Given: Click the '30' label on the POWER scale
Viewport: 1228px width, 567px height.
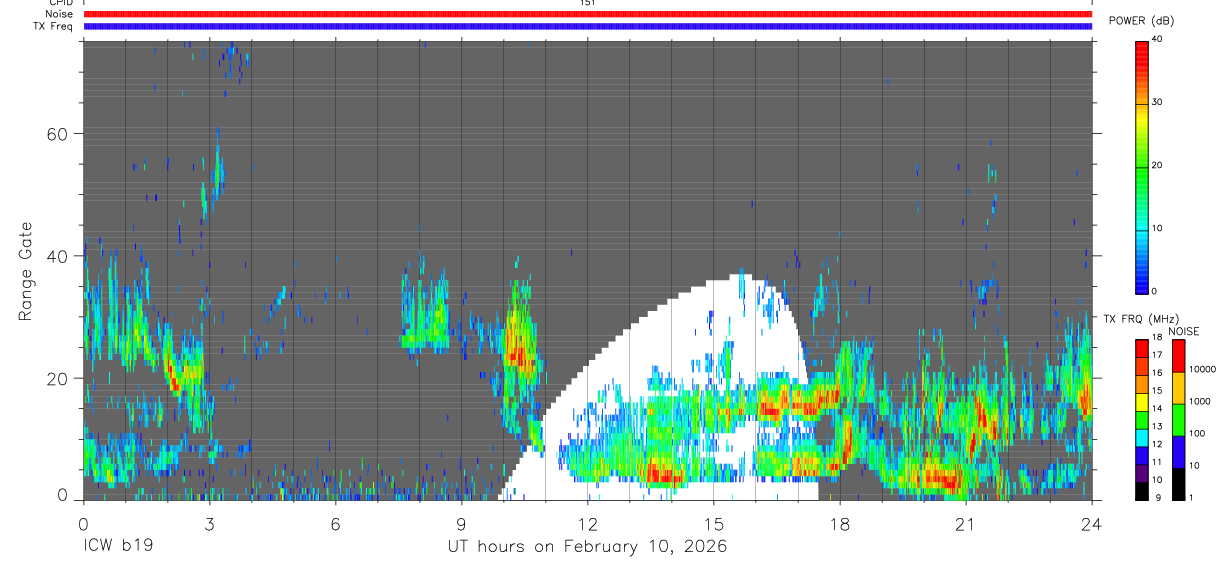Looking at the screenshot, I should 1158,102.
